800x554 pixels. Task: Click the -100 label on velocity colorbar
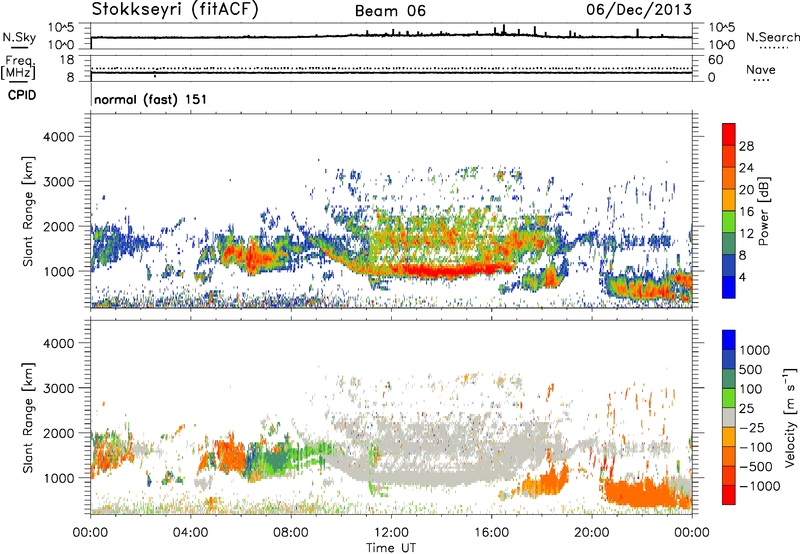coord(756,447)
